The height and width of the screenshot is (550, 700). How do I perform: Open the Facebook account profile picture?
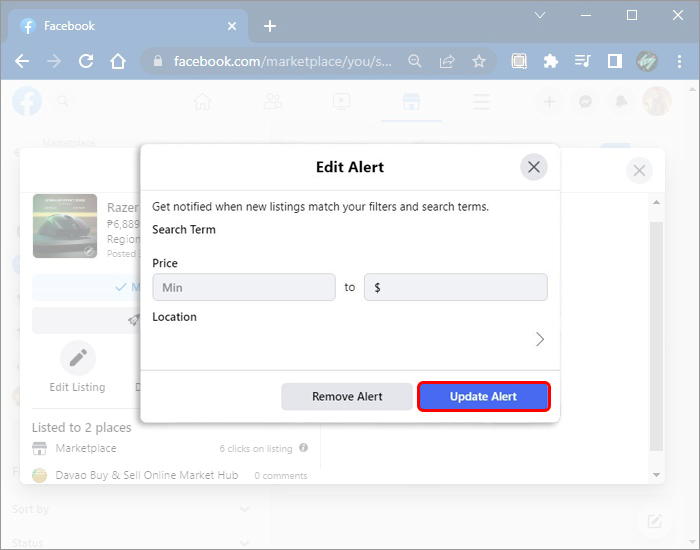tap(657, 101)
